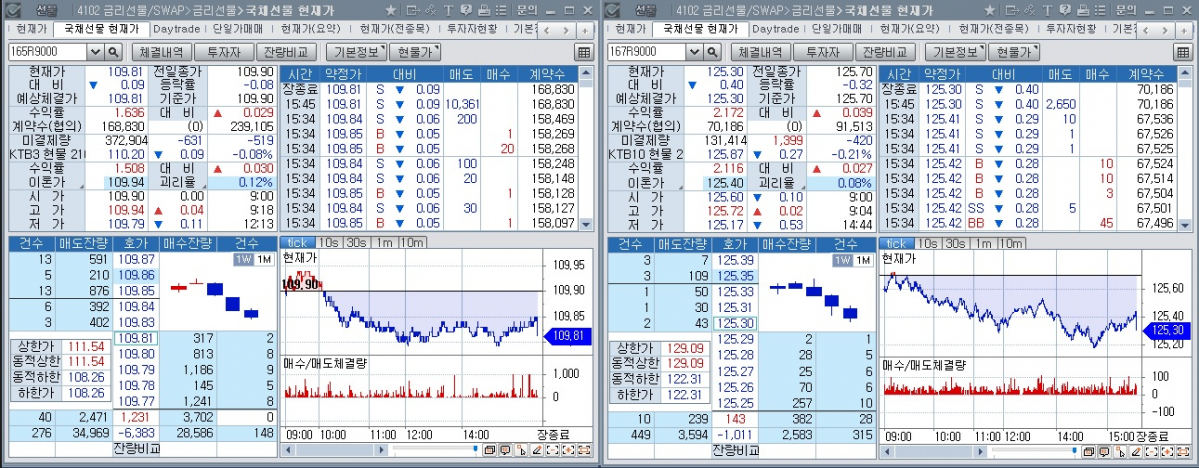Screen dimensions: 1199x468
Task: Click 문의 button in left window title bar
Action: 528,11
